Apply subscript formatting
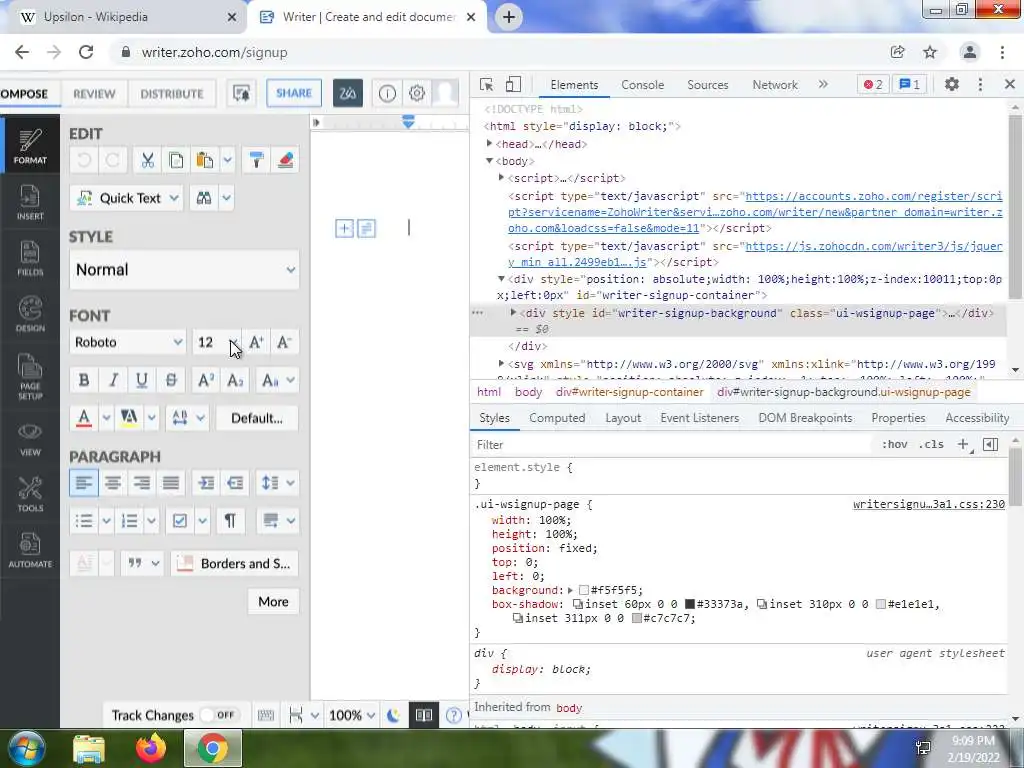Viewport: 1024px width, 768px height. click(x=235, y=380)
